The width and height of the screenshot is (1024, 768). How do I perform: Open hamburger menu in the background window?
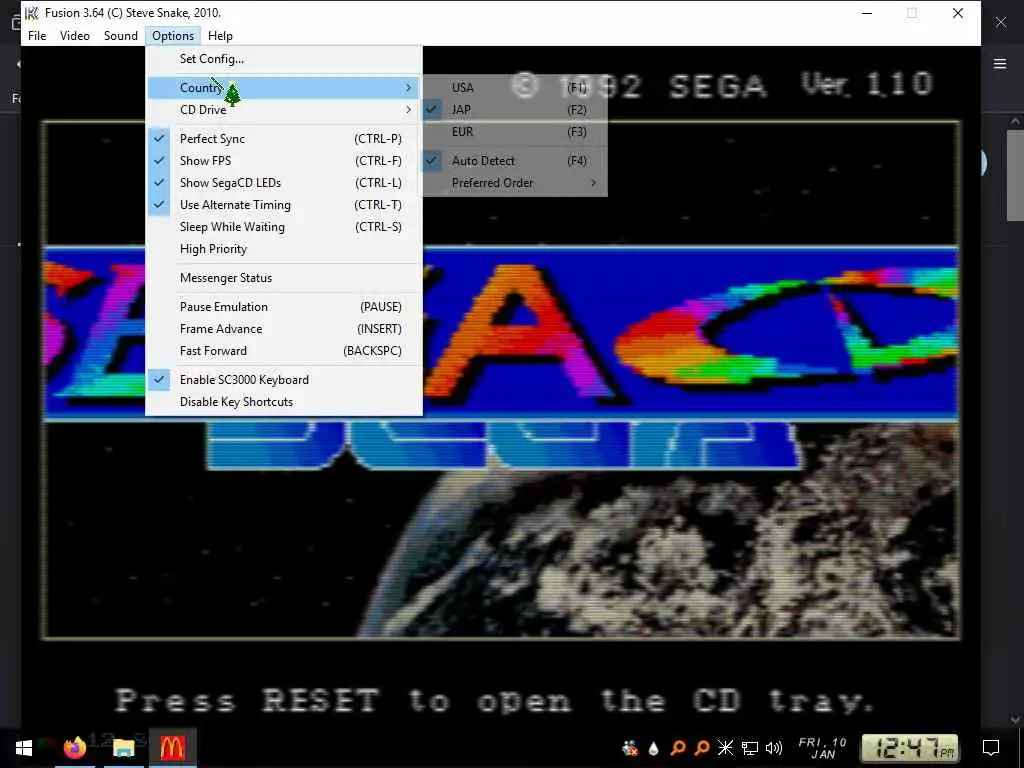[1000, 64]
